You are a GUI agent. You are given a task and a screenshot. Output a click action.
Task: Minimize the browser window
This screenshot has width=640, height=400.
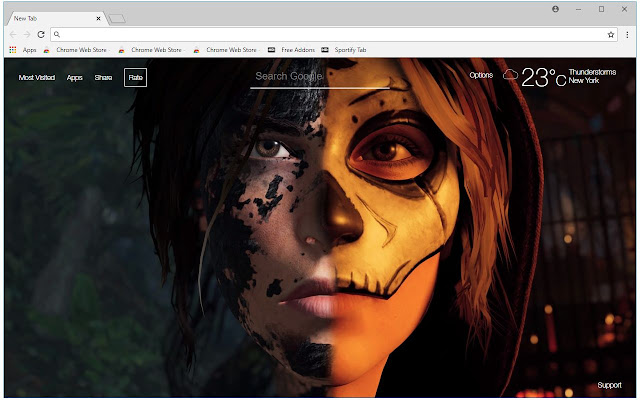click(x=578, y=9)
